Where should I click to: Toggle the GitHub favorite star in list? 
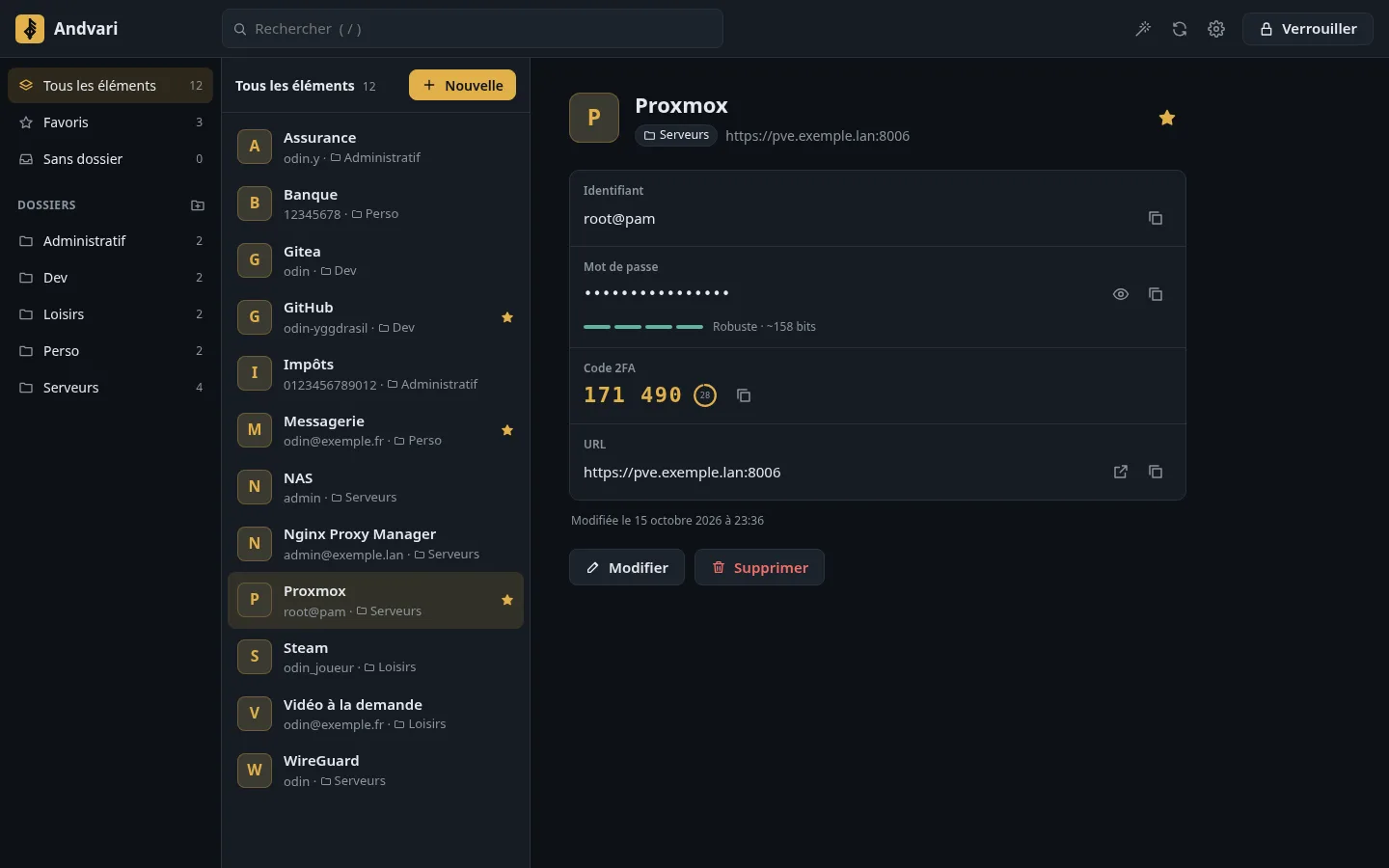[507, 317]
